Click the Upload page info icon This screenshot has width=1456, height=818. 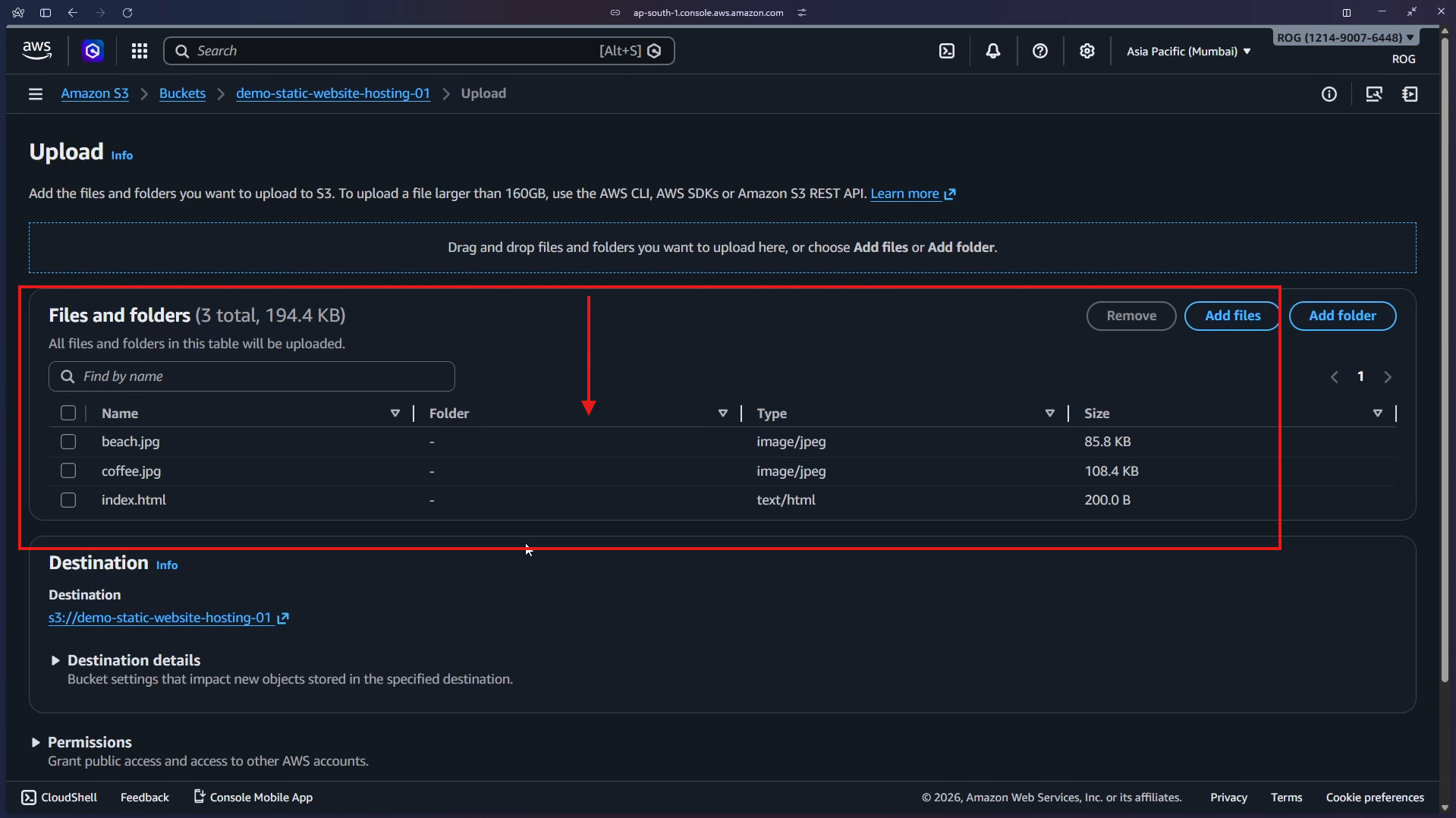point(122,156)
